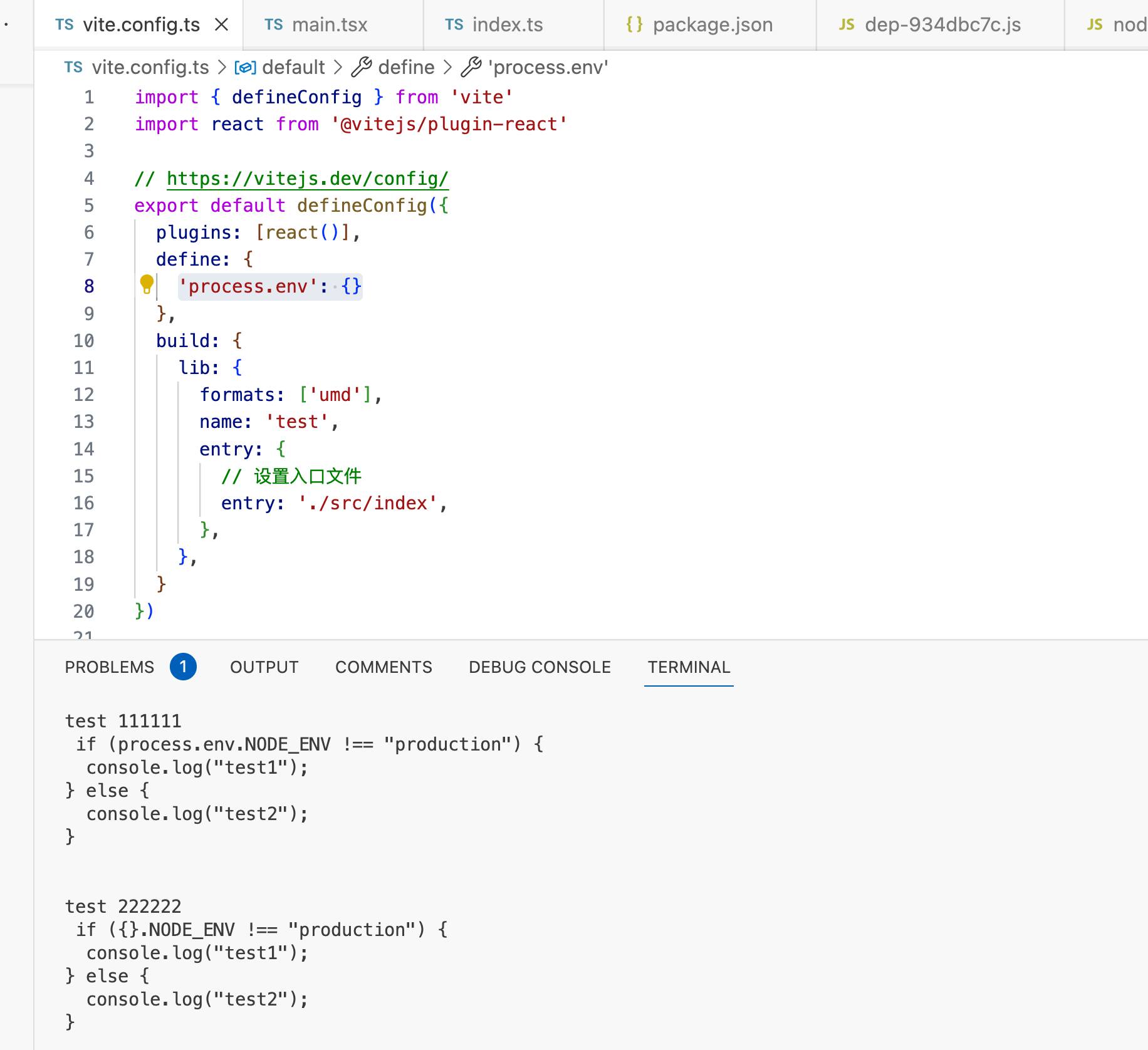Open the PROBLEMS panel tab
This screenshot has width=1148, height=1050.
tap(110, 667)
